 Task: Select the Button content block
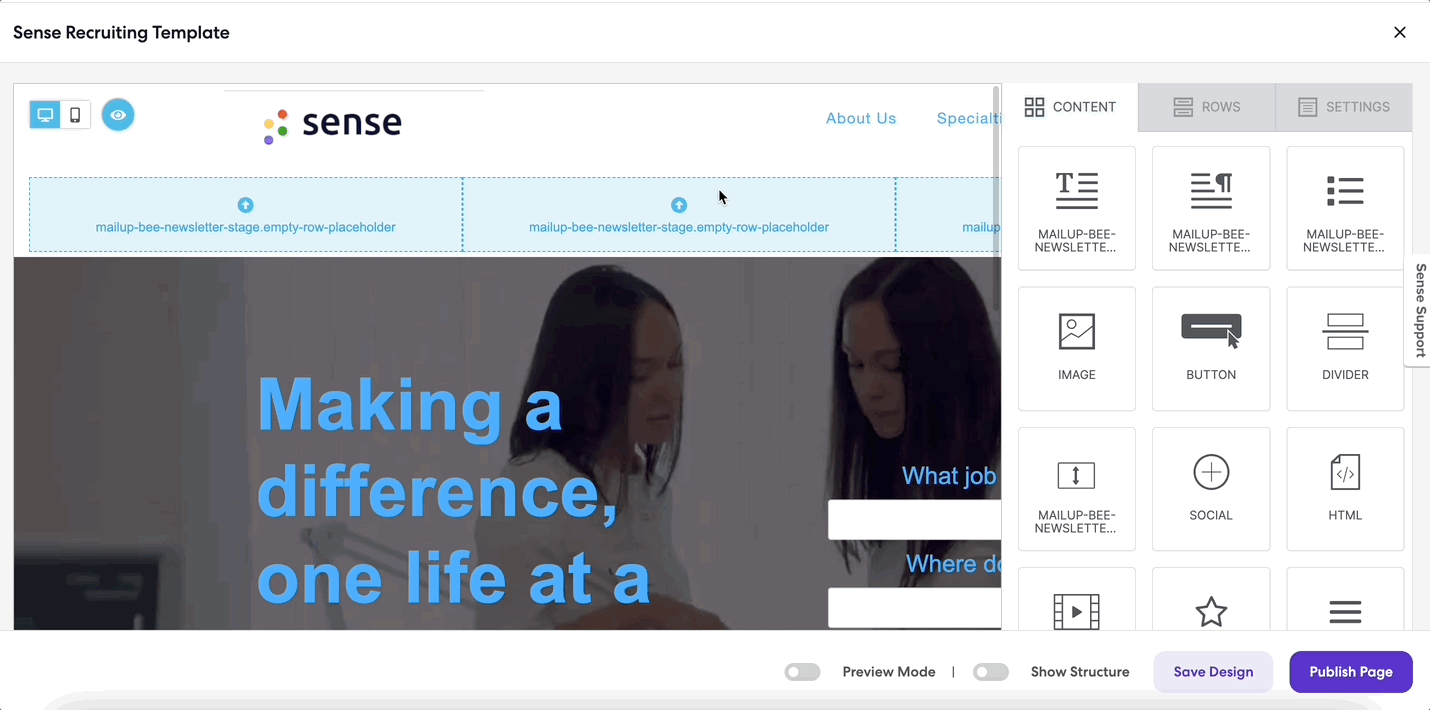click(1211, 348)
